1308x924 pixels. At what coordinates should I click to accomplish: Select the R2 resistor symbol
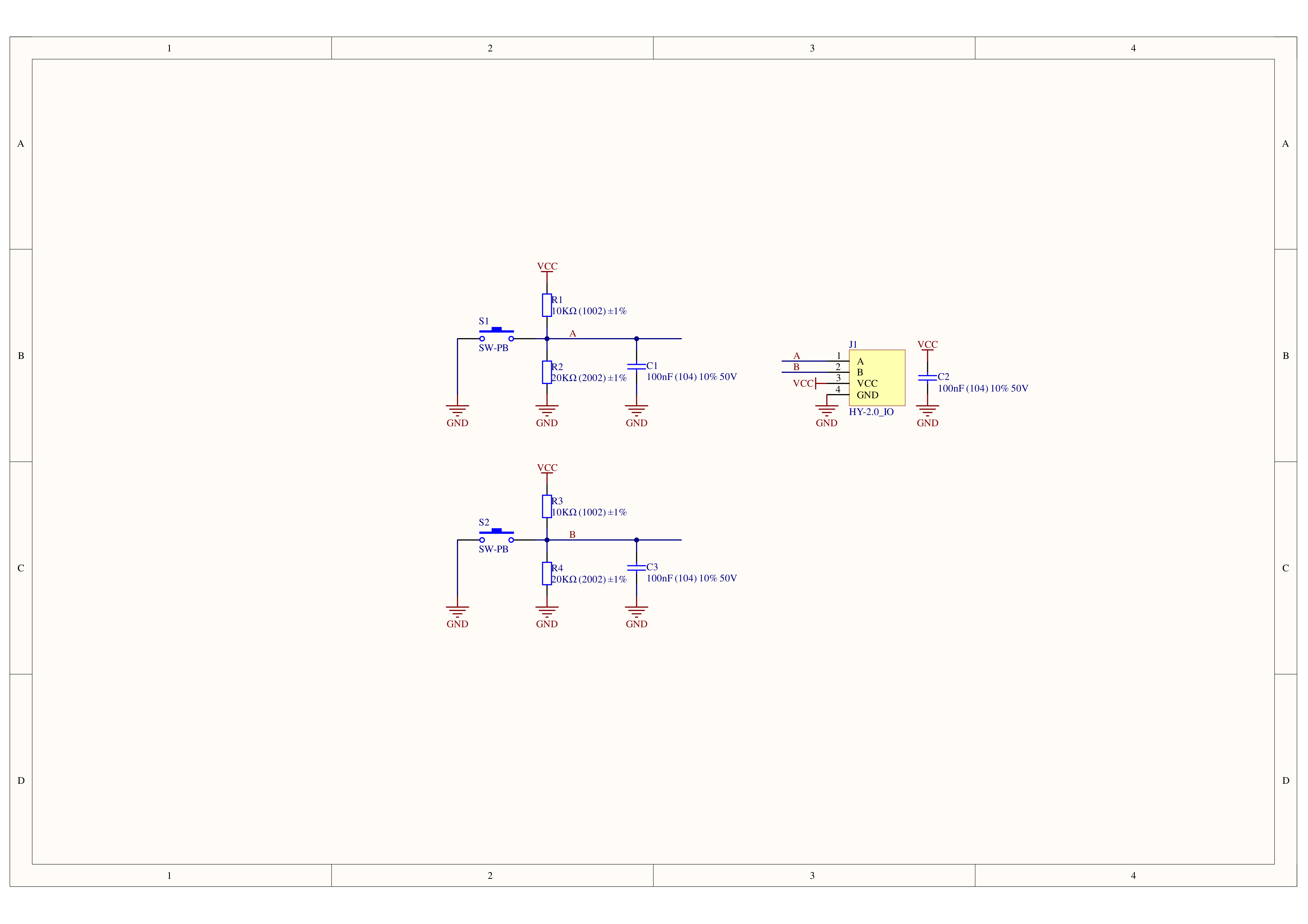547,372
